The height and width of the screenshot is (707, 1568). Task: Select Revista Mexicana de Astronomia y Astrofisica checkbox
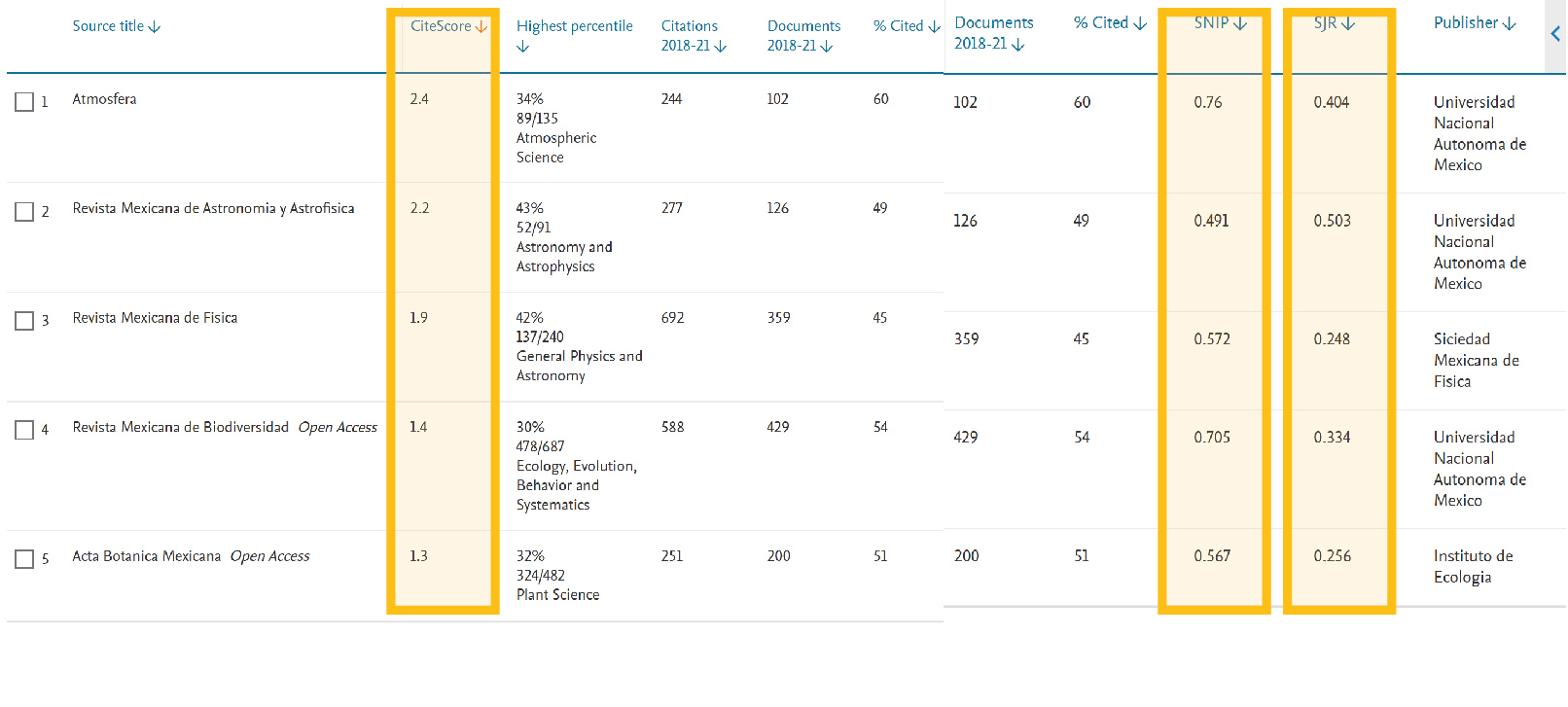(24, 211)
